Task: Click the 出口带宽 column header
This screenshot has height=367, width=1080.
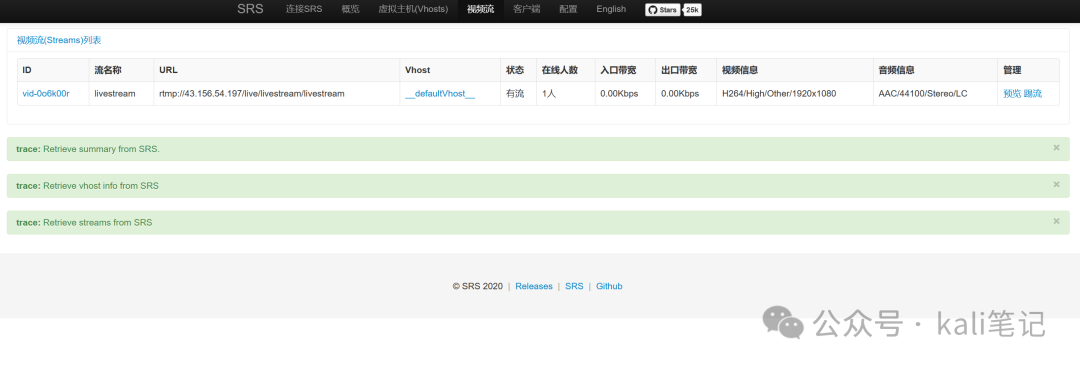Action: 686,70
